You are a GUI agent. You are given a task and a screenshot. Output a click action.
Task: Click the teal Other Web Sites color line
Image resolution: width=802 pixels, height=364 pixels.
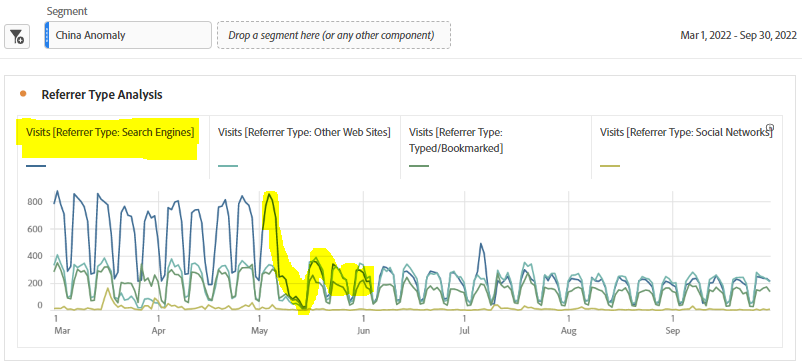[228, 166]
